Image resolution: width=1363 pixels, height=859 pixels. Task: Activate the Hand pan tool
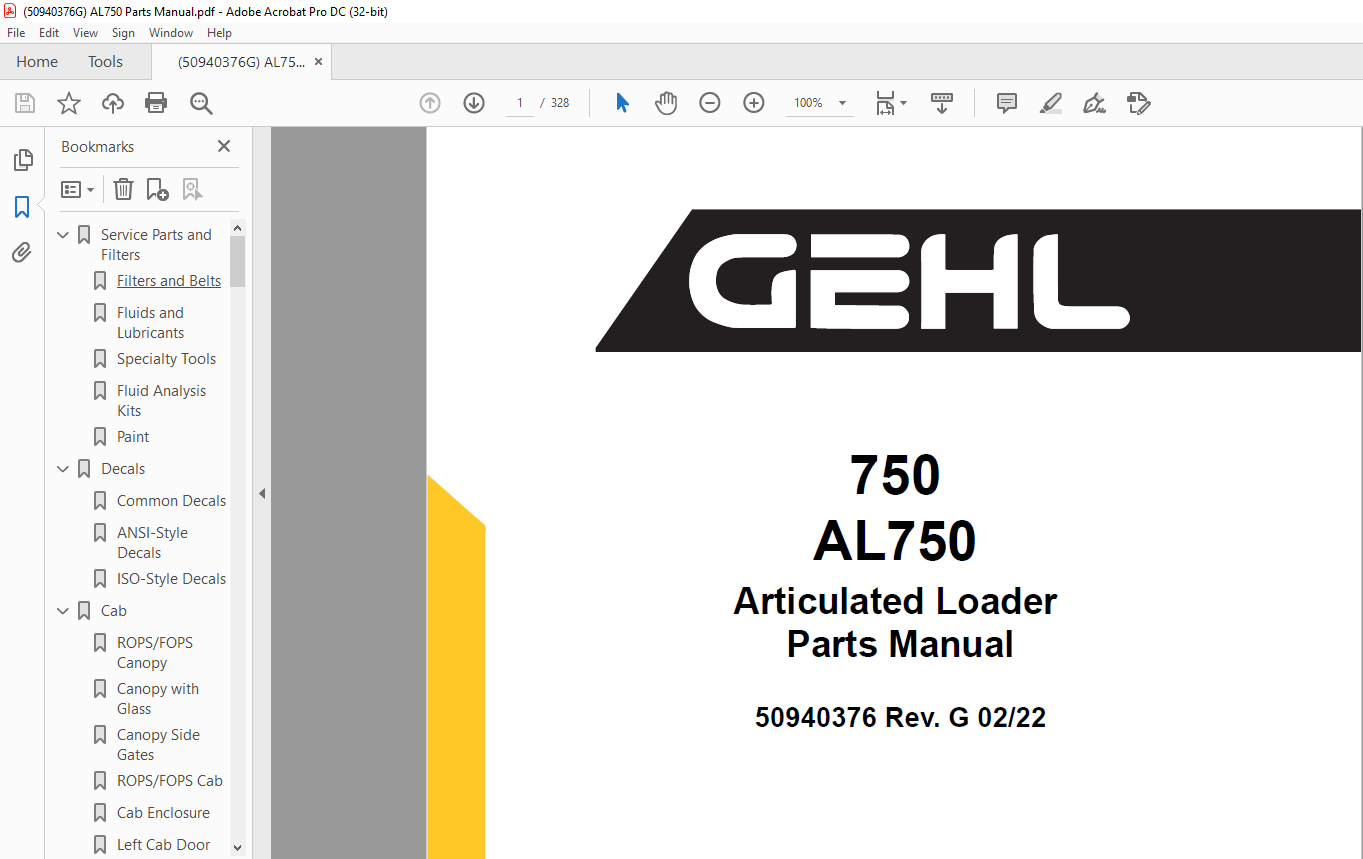[666, 103]
